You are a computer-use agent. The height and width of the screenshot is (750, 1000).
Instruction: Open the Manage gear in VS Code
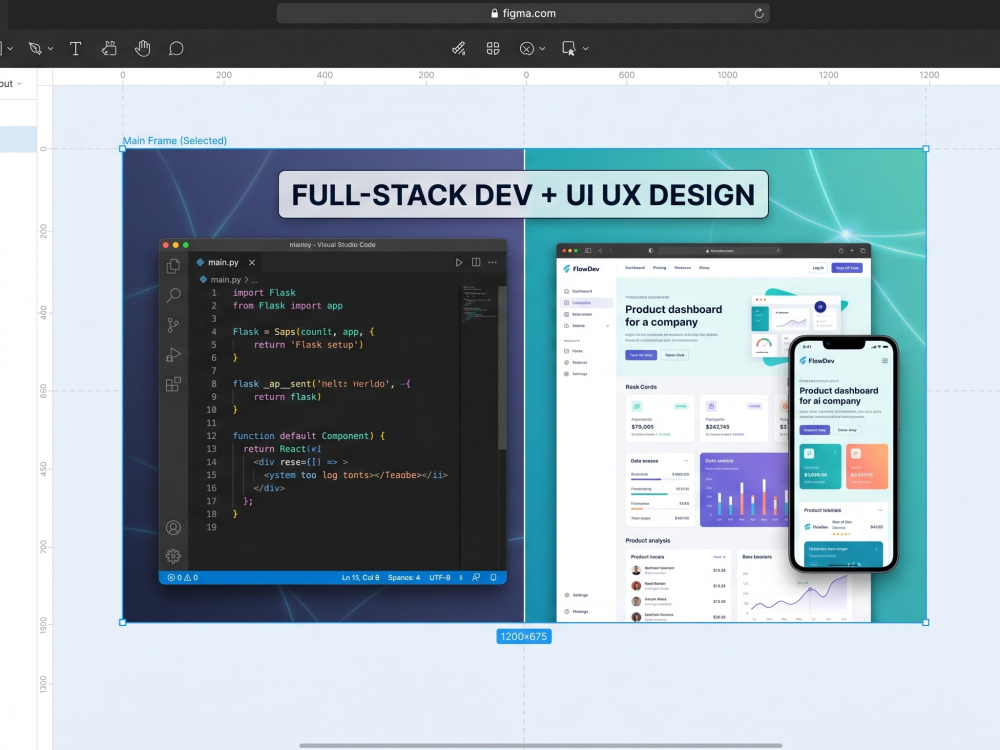pyautogui.click(x=173, y=556)
